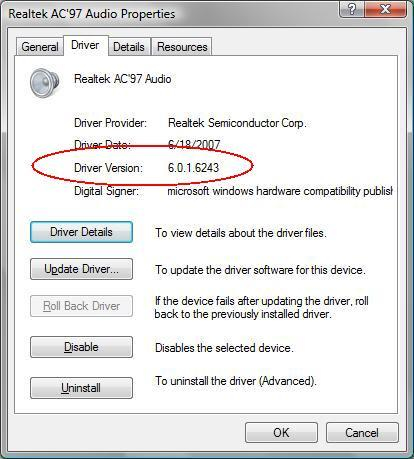Close the Realtek properties dialog
The width and height of the screenshot is (414, 459).
(x=385, y=9)
